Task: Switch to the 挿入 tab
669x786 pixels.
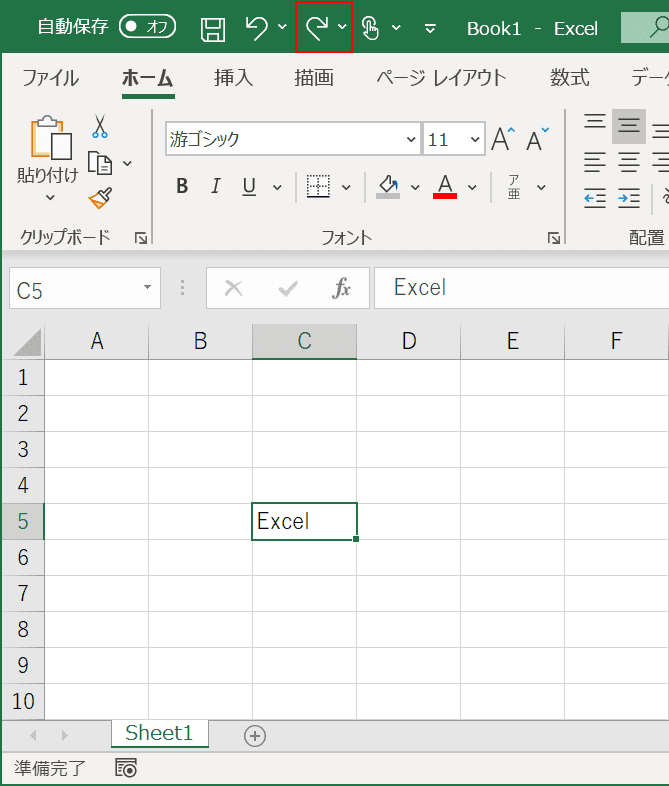Action: [233, 78]
